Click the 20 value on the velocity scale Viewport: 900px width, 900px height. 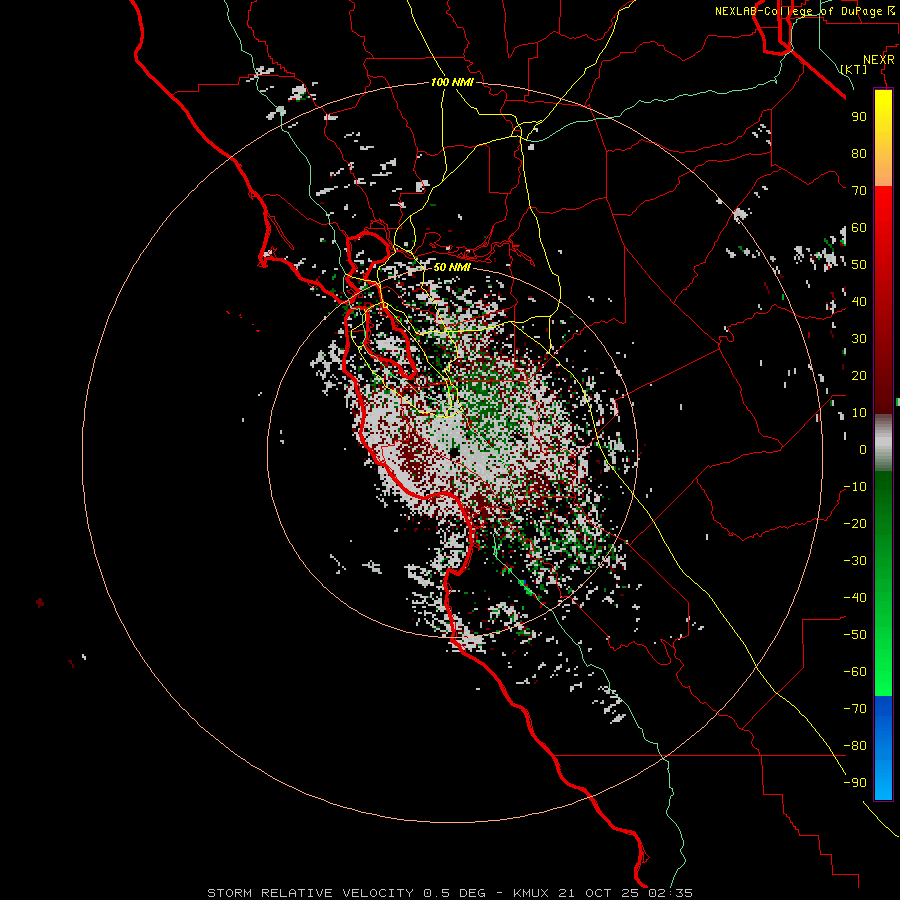click(x=859, y=375)
